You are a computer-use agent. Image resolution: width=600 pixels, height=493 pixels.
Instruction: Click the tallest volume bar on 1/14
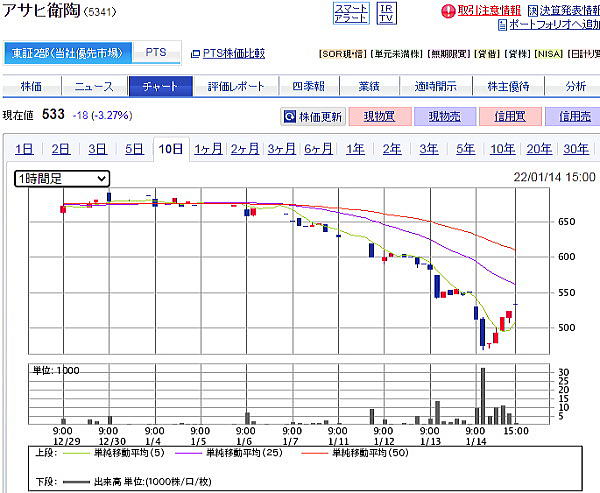483,395
